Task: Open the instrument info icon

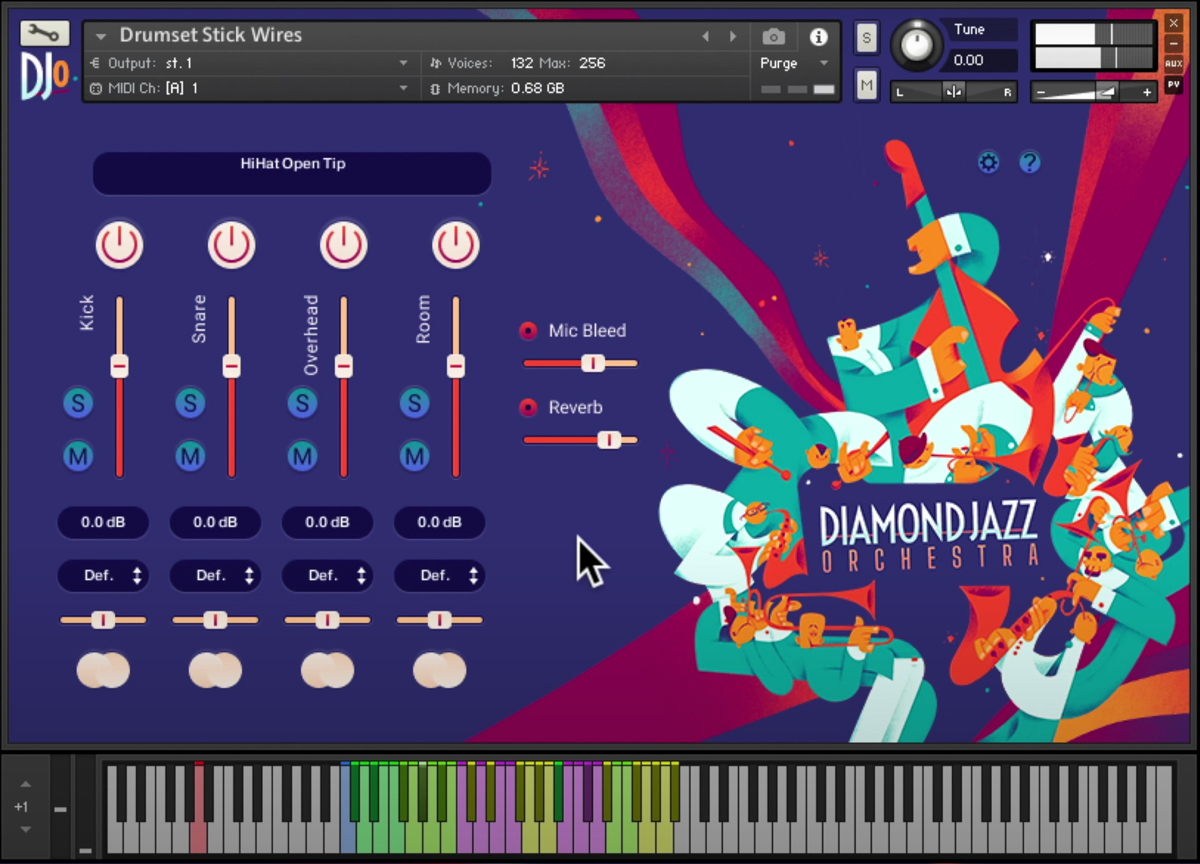Action: (819, 37)
